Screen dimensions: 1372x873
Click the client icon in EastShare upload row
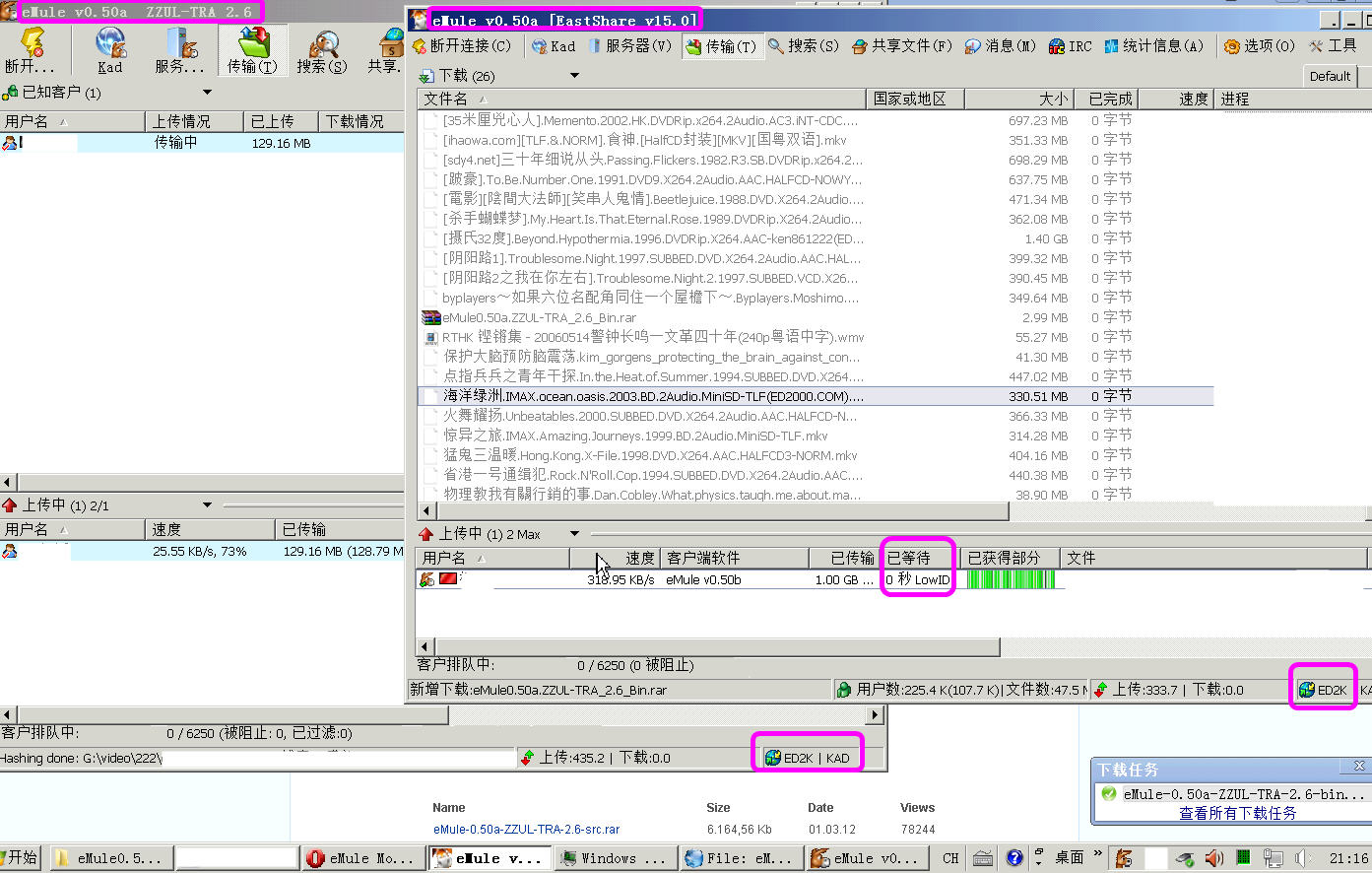coord(427,579)
